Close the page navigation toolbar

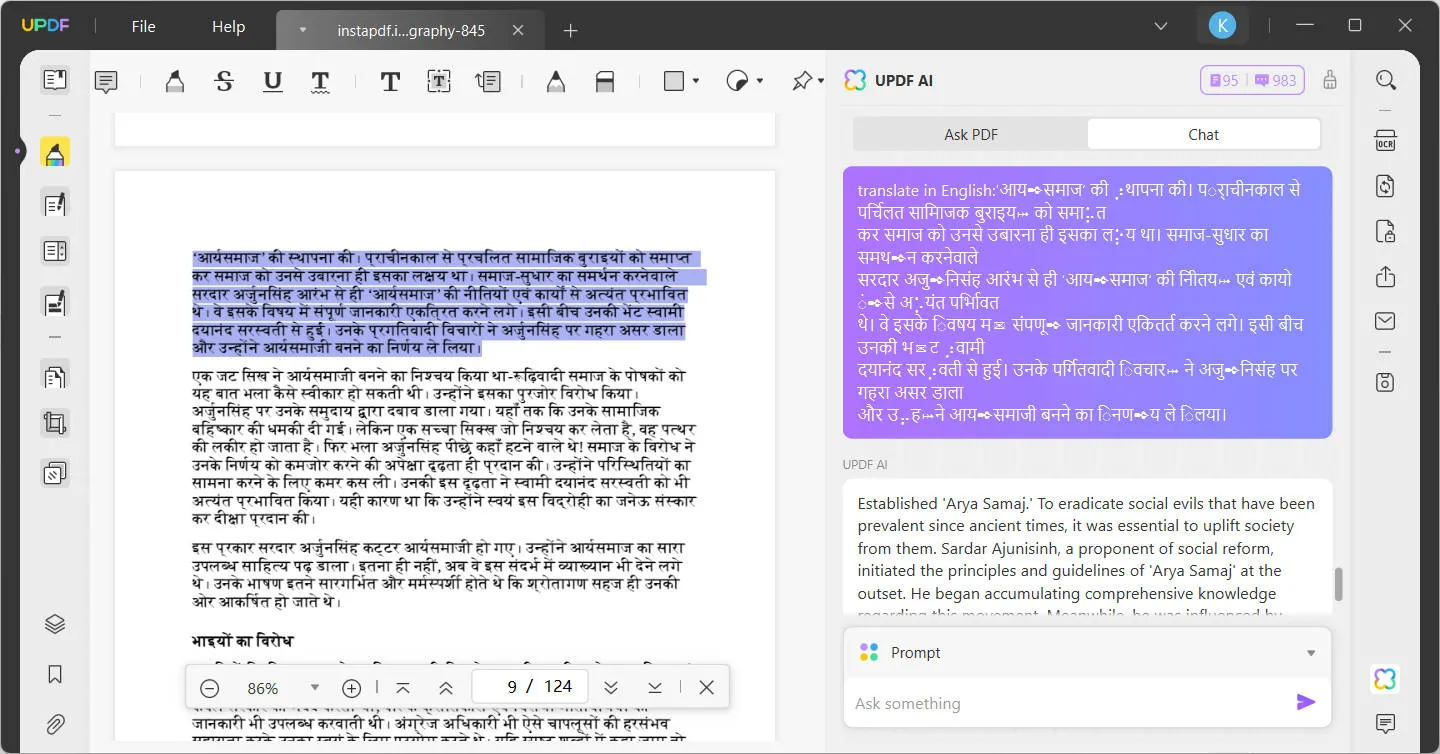707,688
